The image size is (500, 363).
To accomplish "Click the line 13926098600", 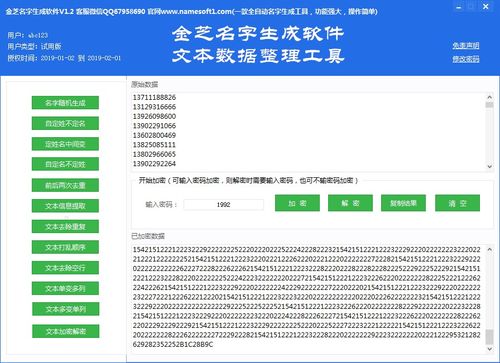I will coord(154,116).
